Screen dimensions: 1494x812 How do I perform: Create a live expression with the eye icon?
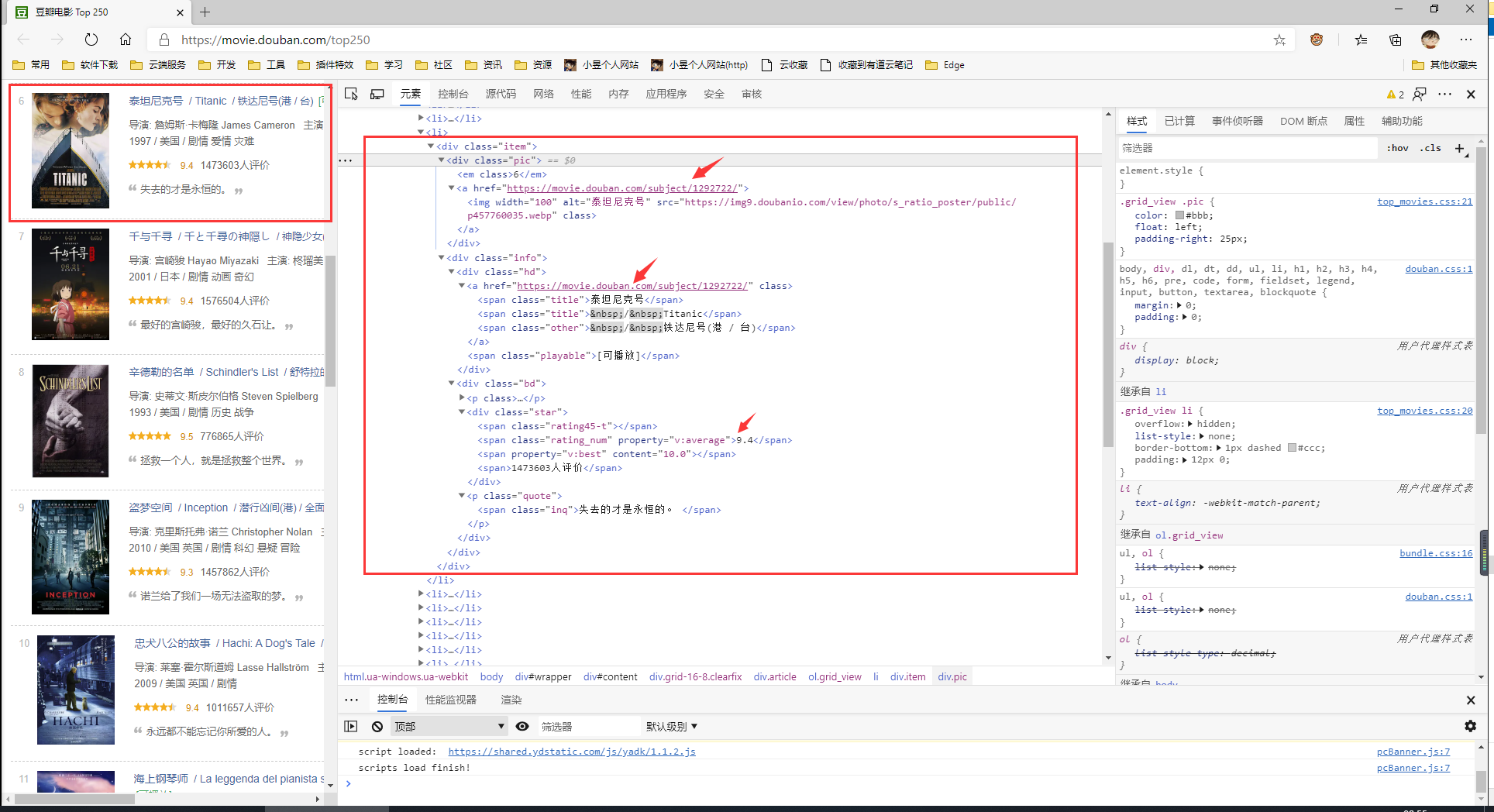[522, 726]
